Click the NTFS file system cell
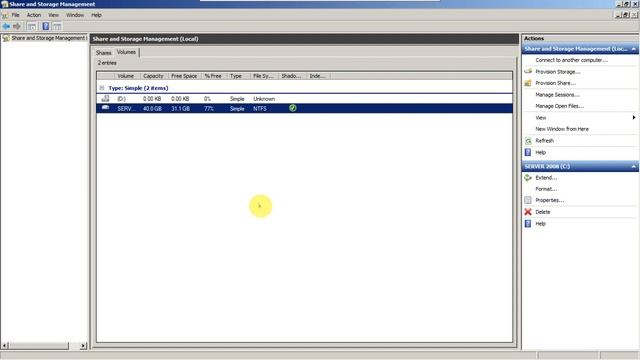 point(260,109)
